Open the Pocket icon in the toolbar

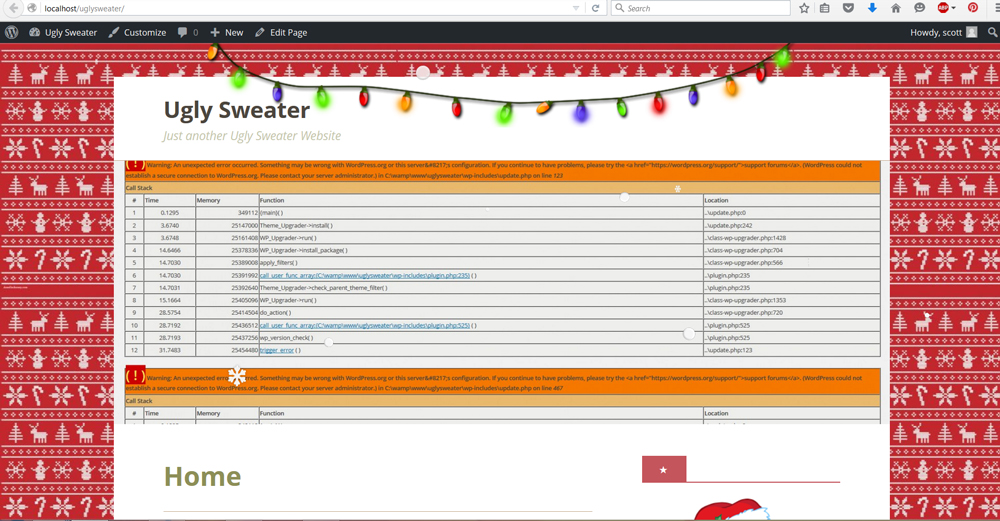[x=849, y=8]
